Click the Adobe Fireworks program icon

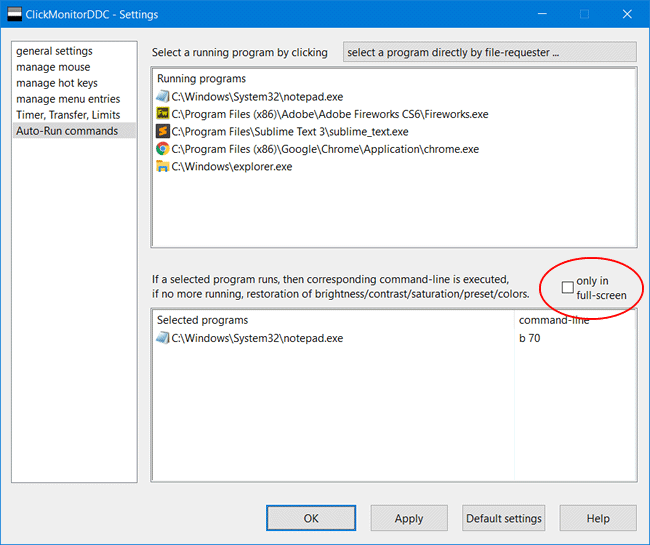[163, 114]
